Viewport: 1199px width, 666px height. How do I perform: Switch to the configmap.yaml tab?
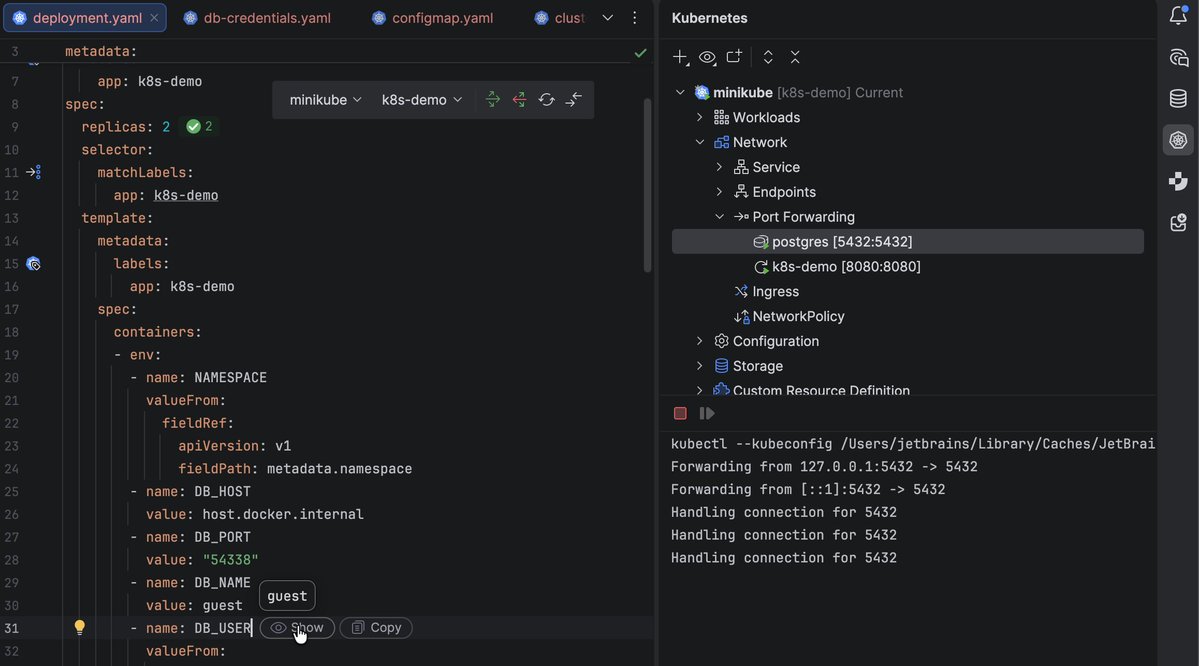[x=433, y=18]
